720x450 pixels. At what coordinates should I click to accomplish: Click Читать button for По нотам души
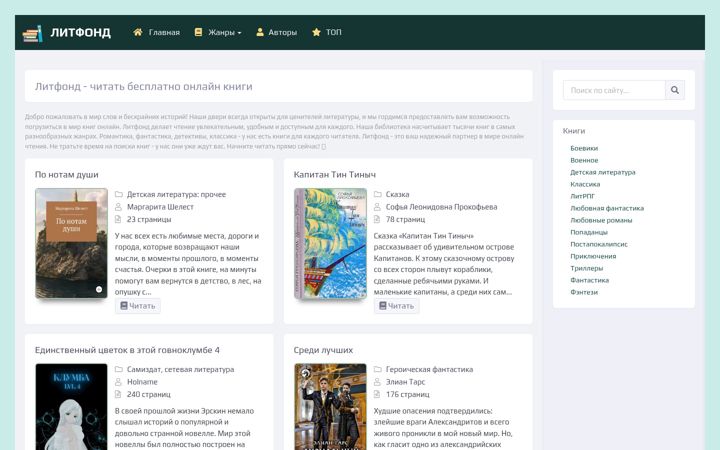(138, 306)
